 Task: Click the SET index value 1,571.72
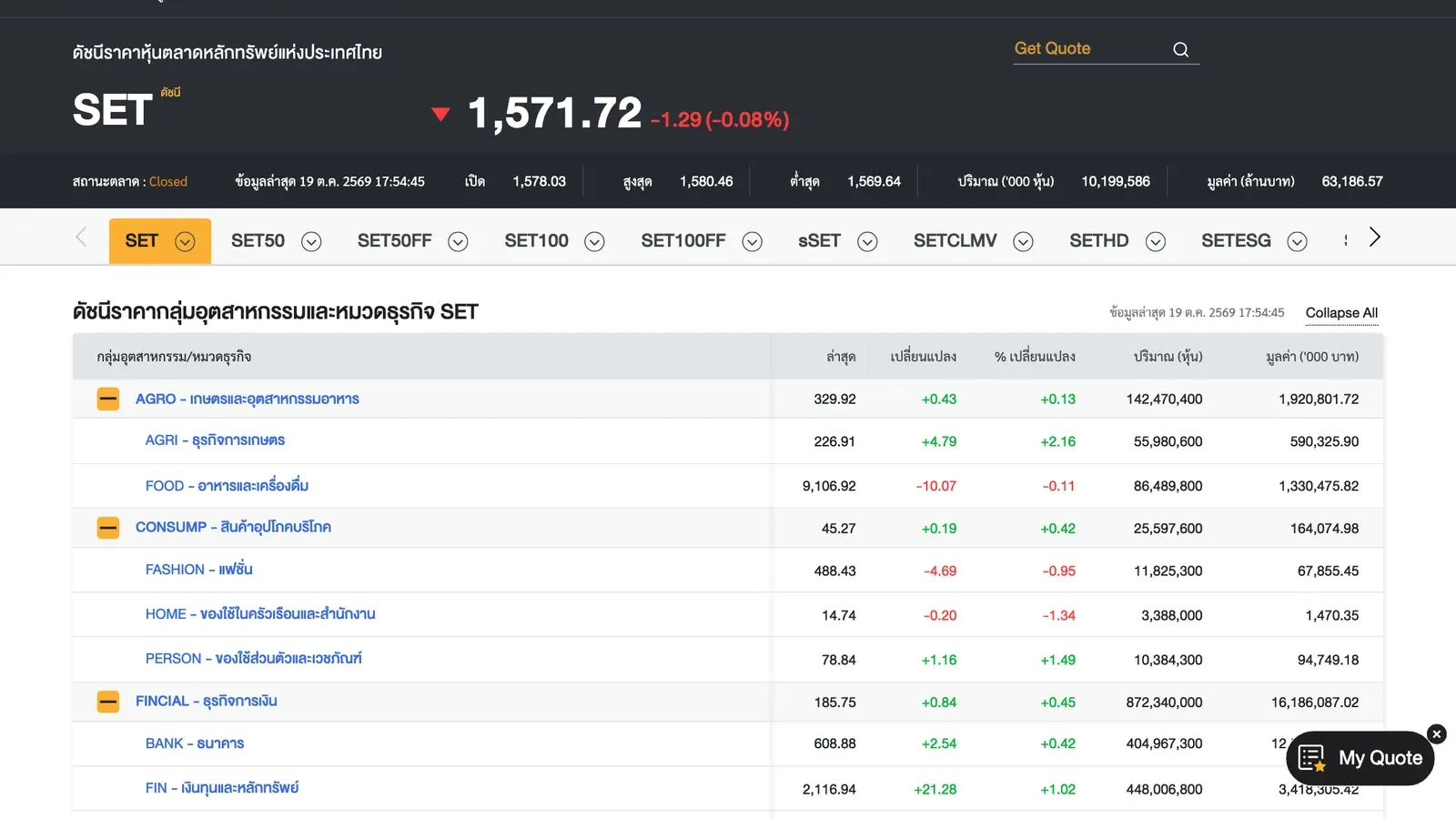click(x=554, y=114)
